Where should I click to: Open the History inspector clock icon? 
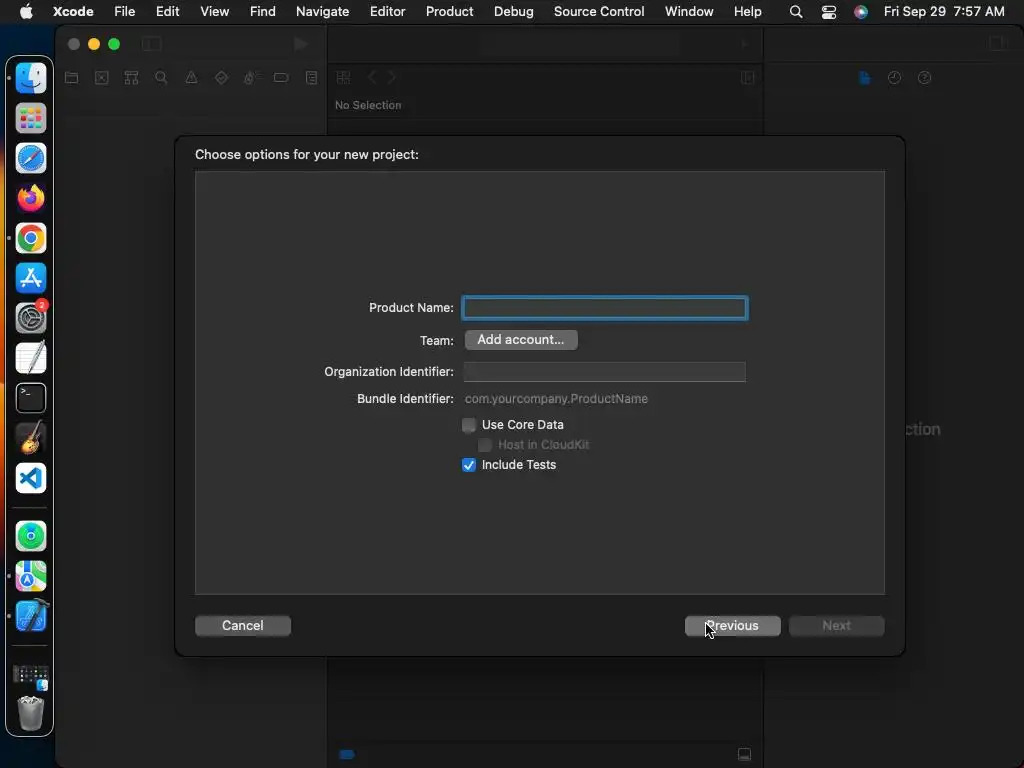point(894,78)
